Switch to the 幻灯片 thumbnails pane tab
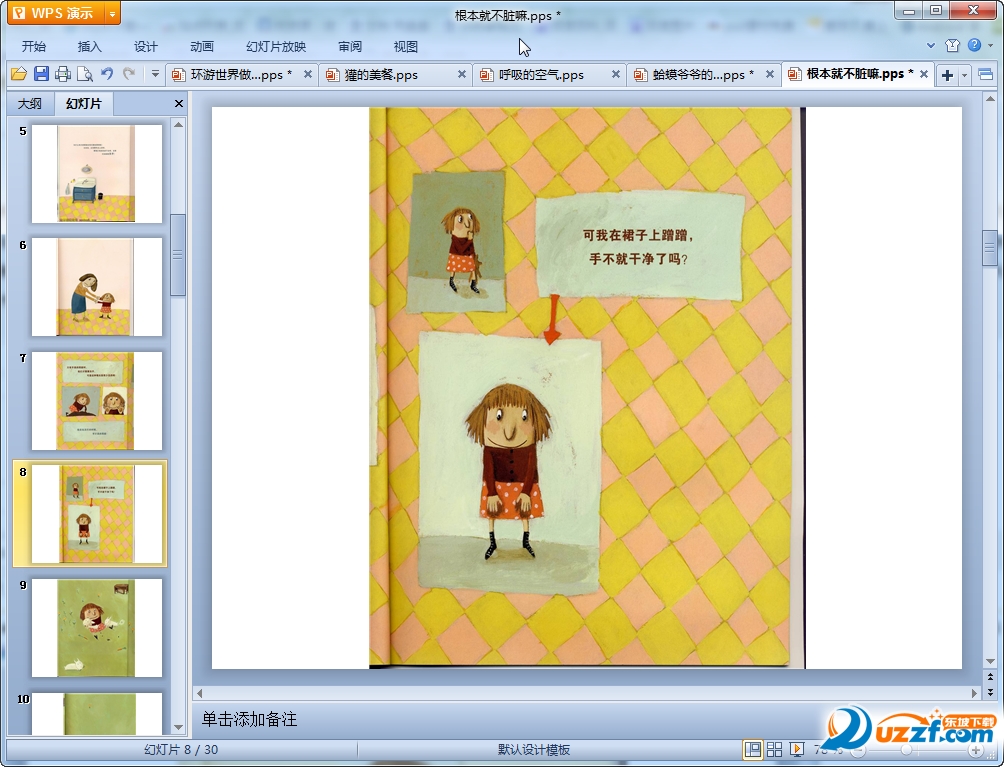Viewport: 1004px width, 767px height. click(x=83, y=103)
